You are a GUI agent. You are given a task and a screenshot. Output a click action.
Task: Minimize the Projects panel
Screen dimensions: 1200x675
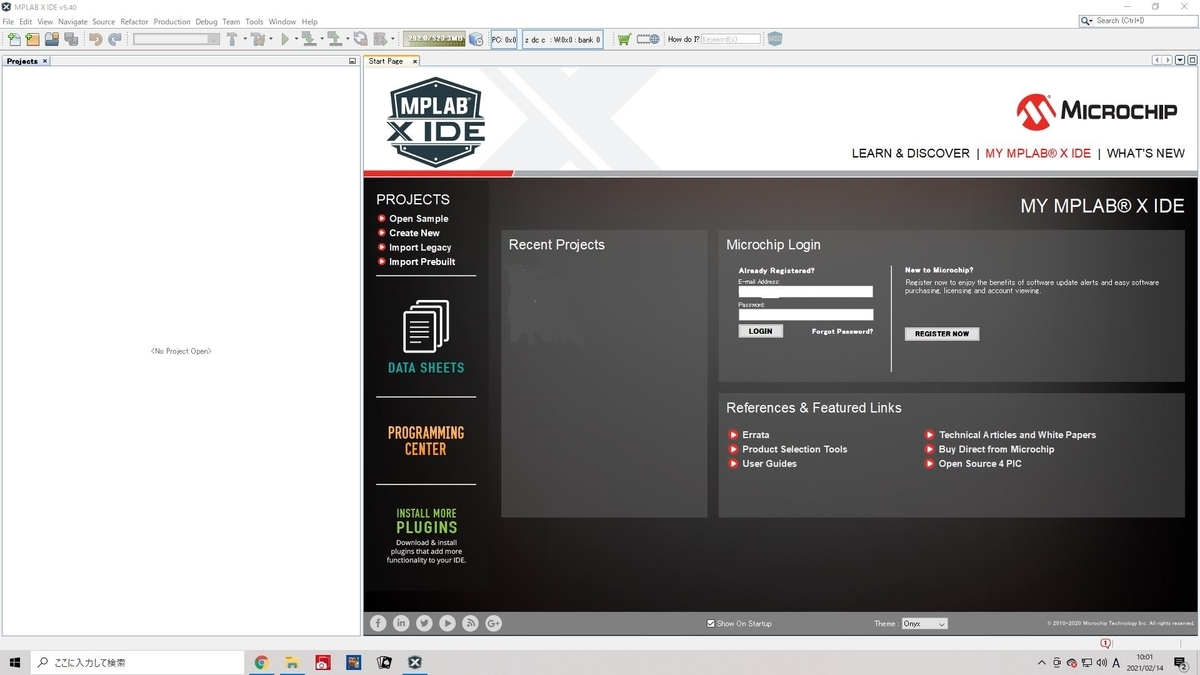point(352,61)
